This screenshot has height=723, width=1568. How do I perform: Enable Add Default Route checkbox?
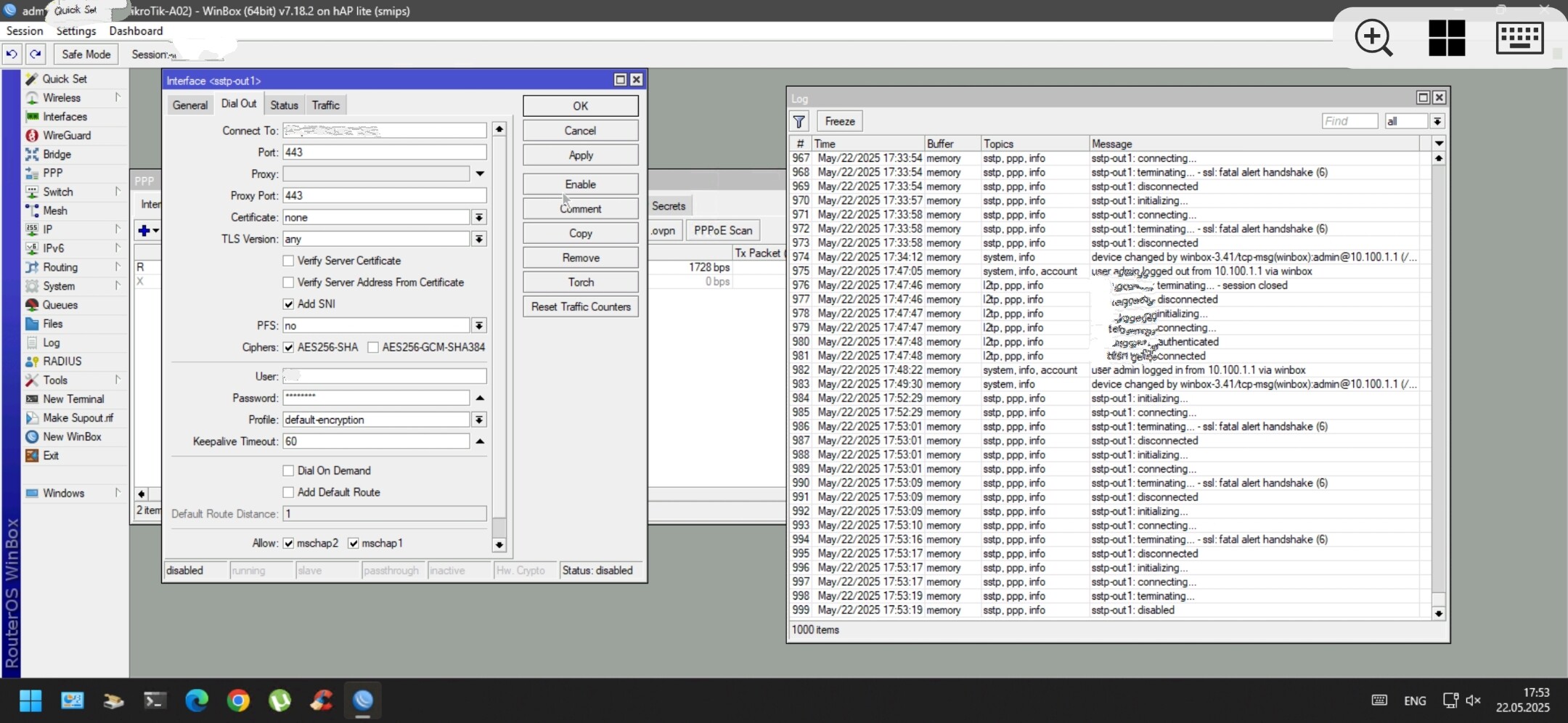[x=288, y=493]
